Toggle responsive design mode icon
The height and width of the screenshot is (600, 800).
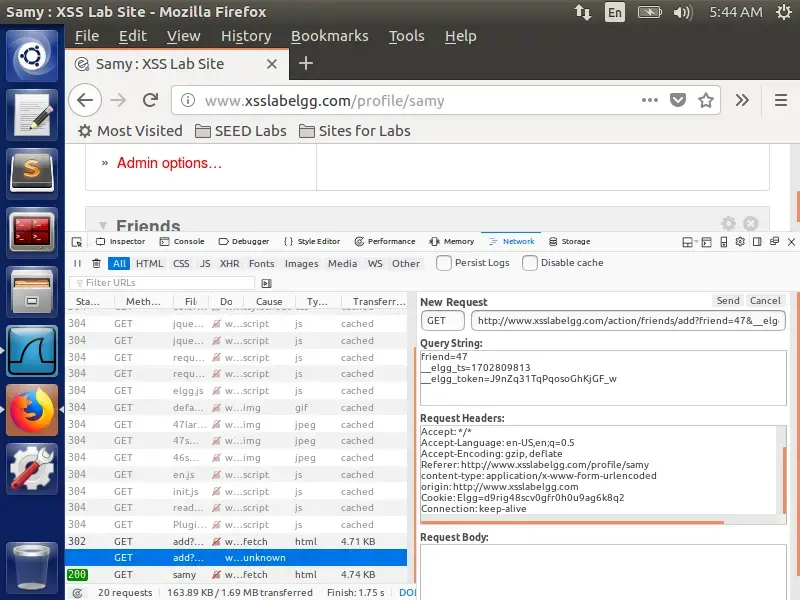point(723,242)
